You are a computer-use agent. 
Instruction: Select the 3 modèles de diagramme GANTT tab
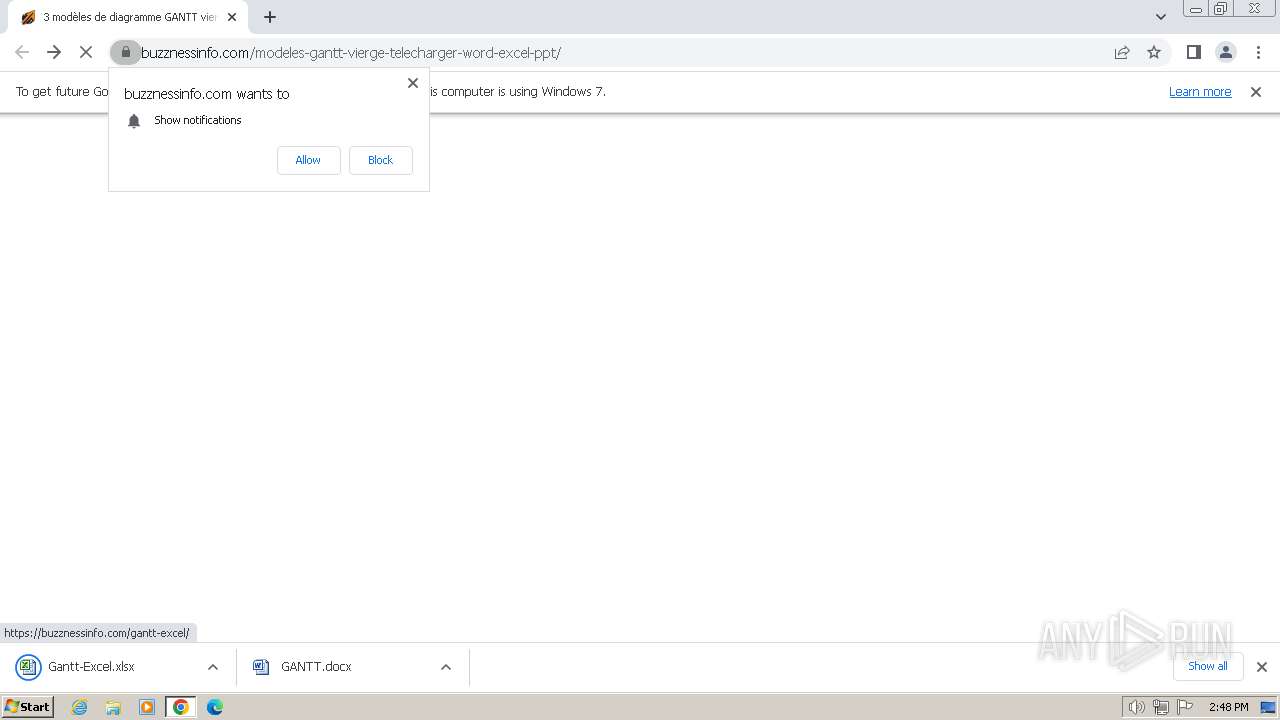click(x=128, y=17)
